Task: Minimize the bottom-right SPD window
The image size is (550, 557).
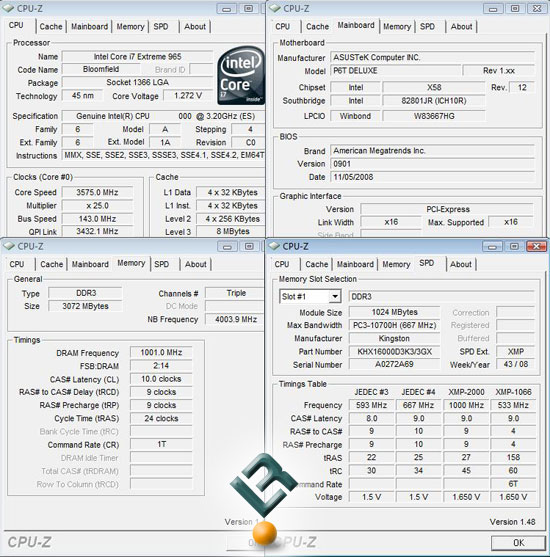Action: 492,247
